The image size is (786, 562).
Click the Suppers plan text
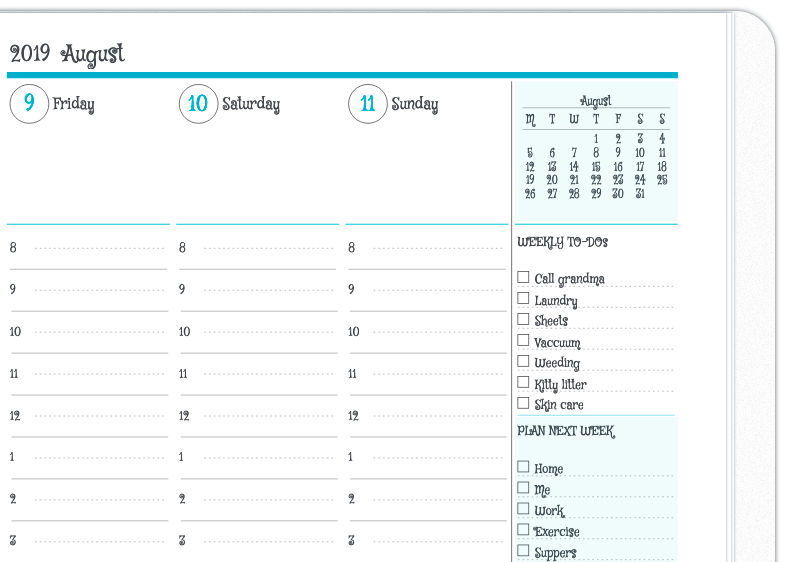[x=555, y=553]
